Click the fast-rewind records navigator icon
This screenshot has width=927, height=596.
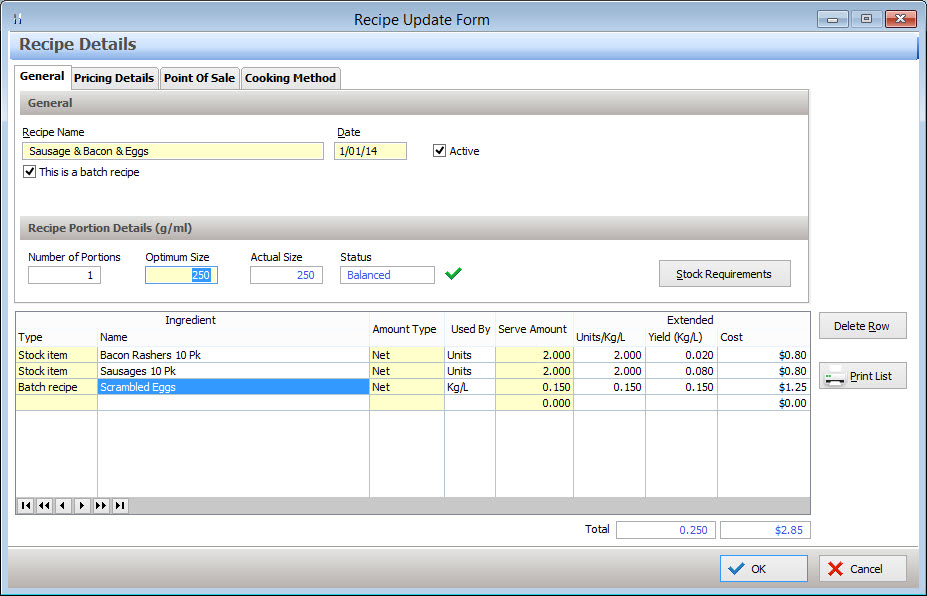(43, 505)
